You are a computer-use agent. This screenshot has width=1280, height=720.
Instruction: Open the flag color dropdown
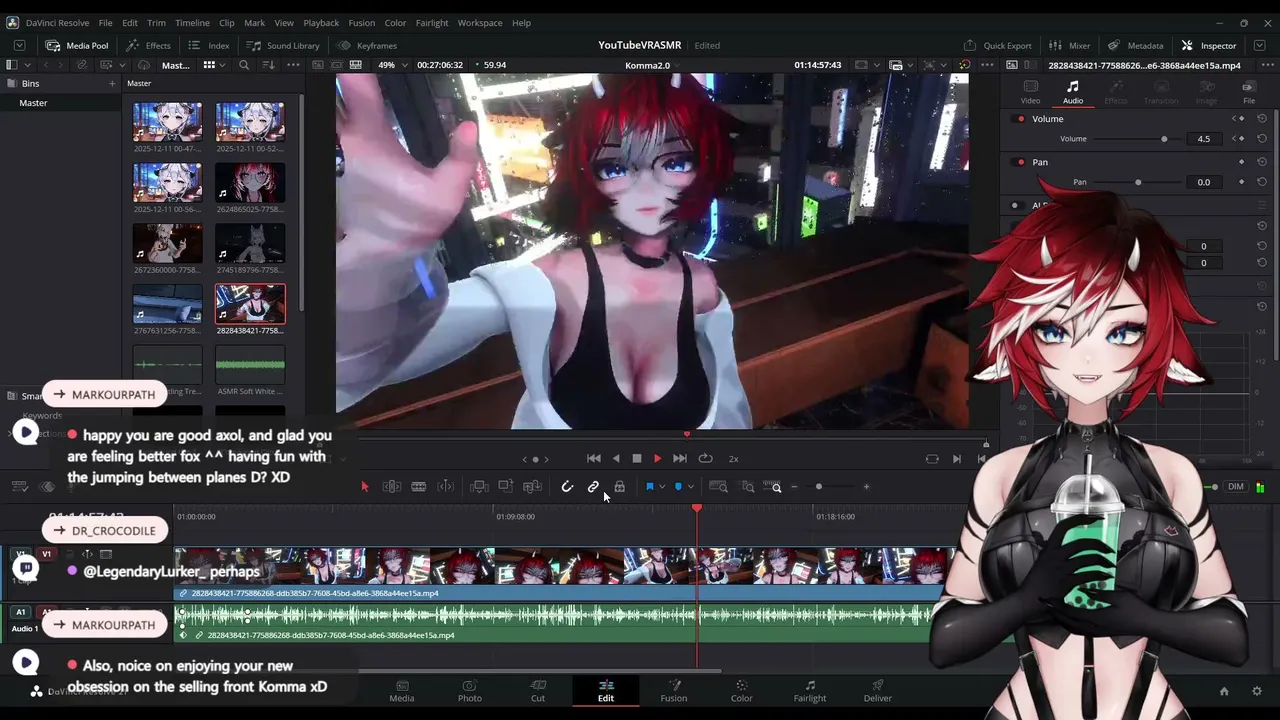click(661, 487)
